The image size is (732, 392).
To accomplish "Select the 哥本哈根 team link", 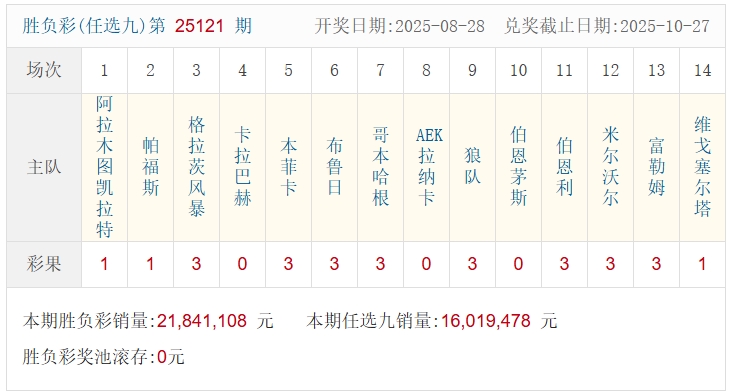I will point(380,167).
